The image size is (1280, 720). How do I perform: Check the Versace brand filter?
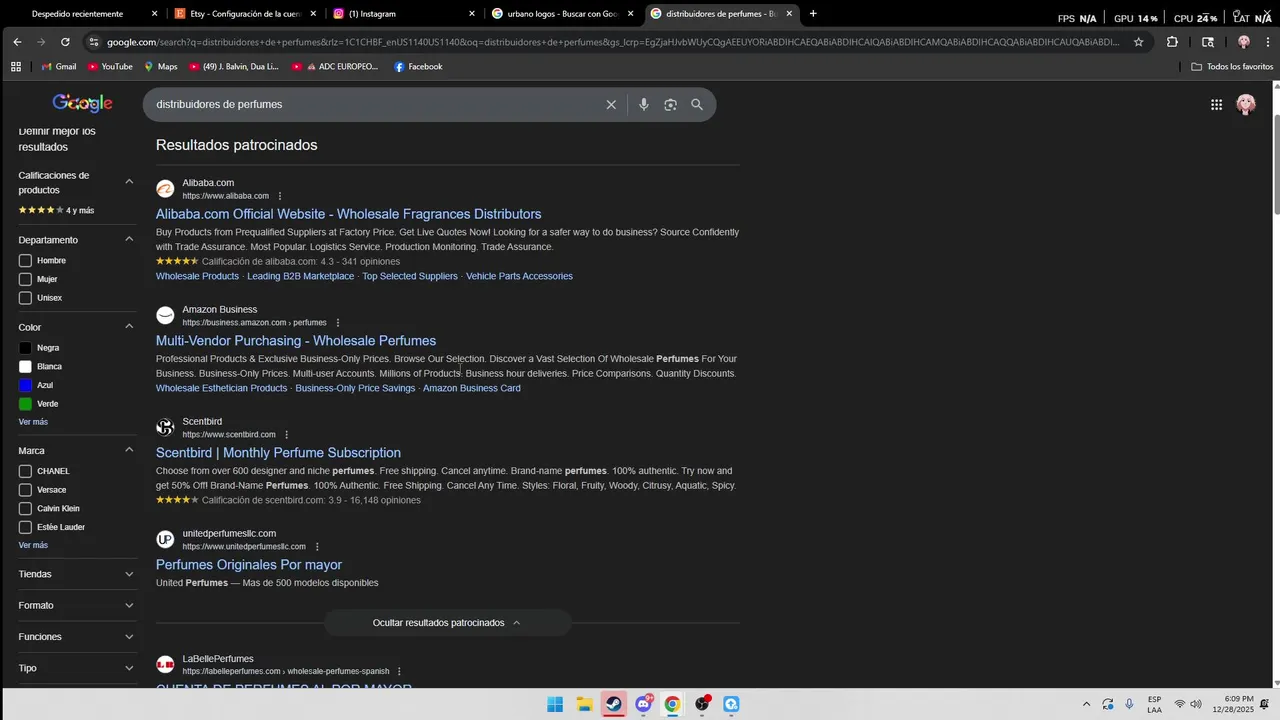coord(25,490)
